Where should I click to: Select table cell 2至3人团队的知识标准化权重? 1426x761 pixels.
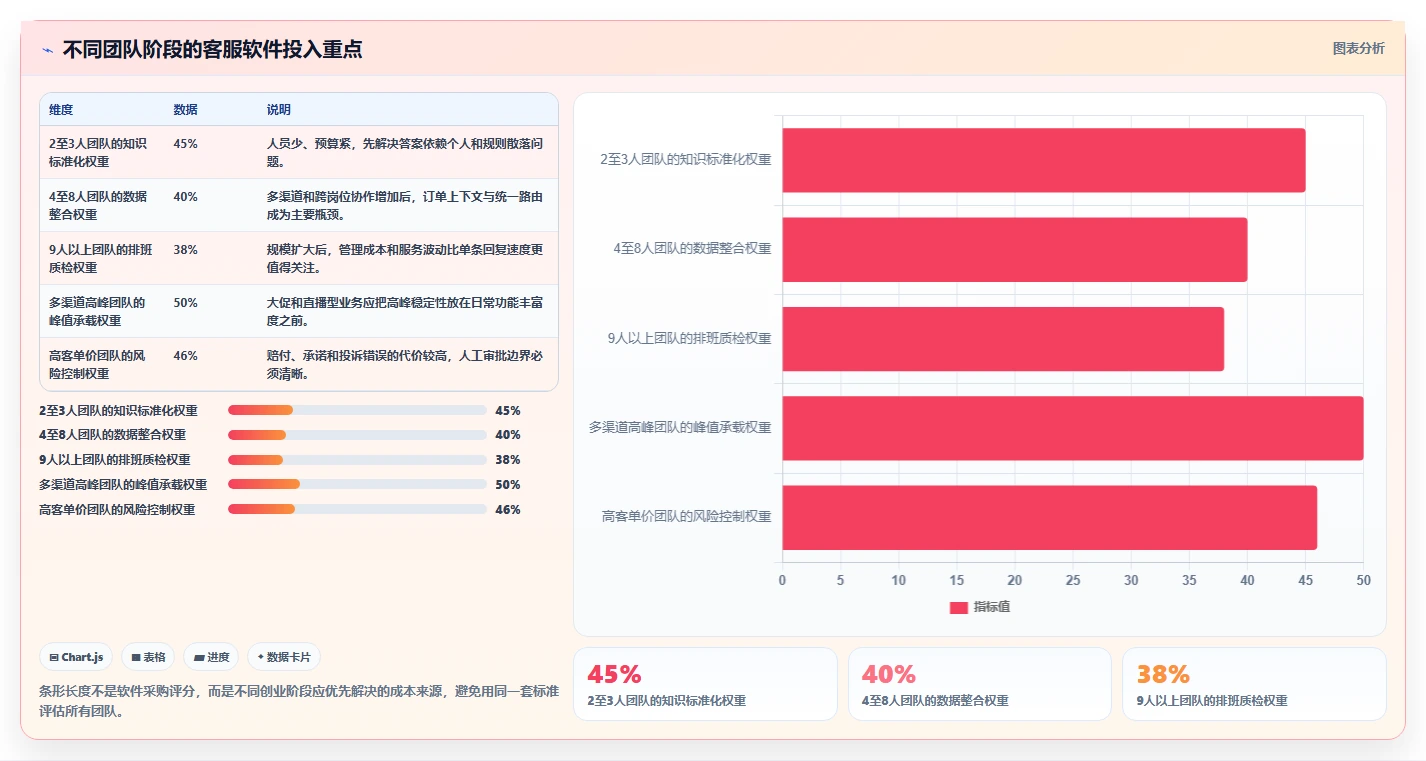tap(101, 152)
